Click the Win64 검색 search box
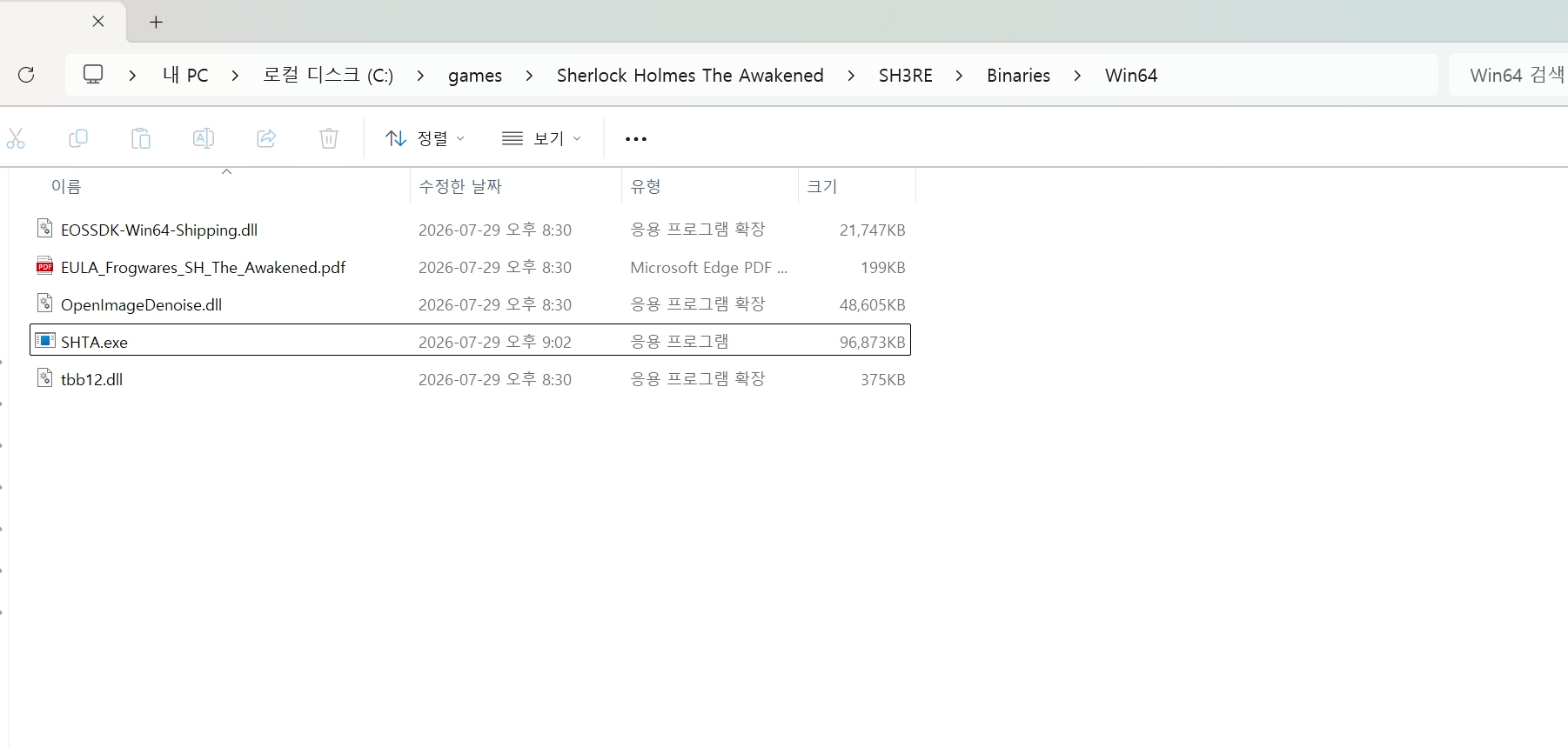Viewport: 1568px width, 747px height. [x=1508, y=75]
